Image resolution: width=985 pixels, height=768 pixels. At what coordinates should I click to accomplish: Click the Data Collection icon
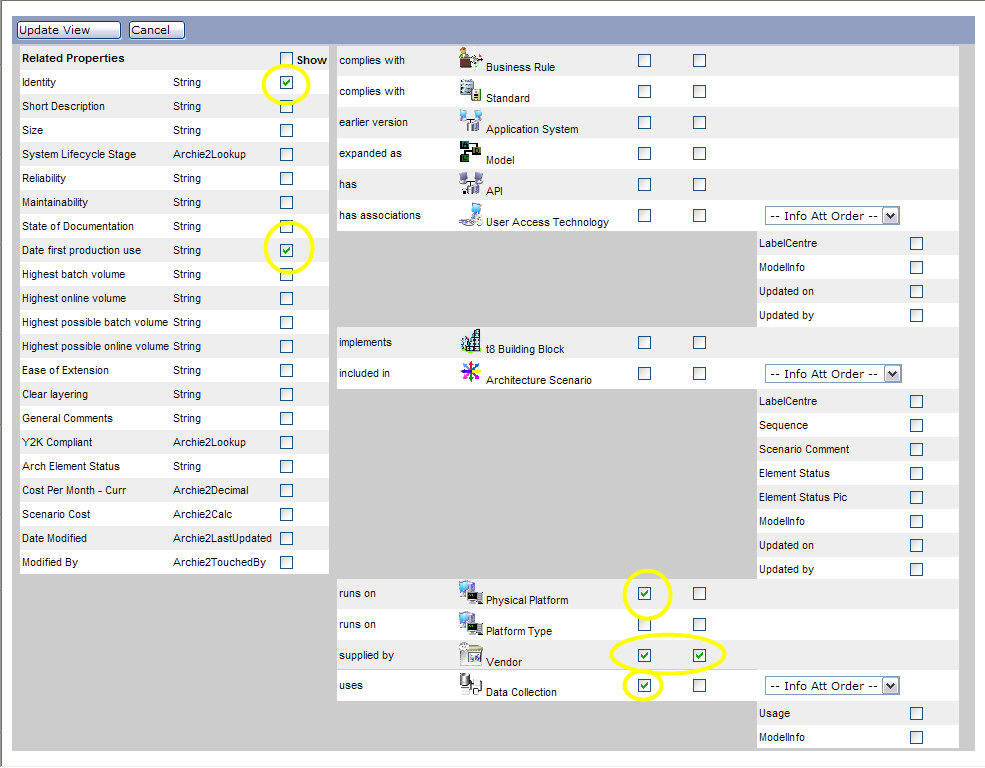tap(470, 684)
